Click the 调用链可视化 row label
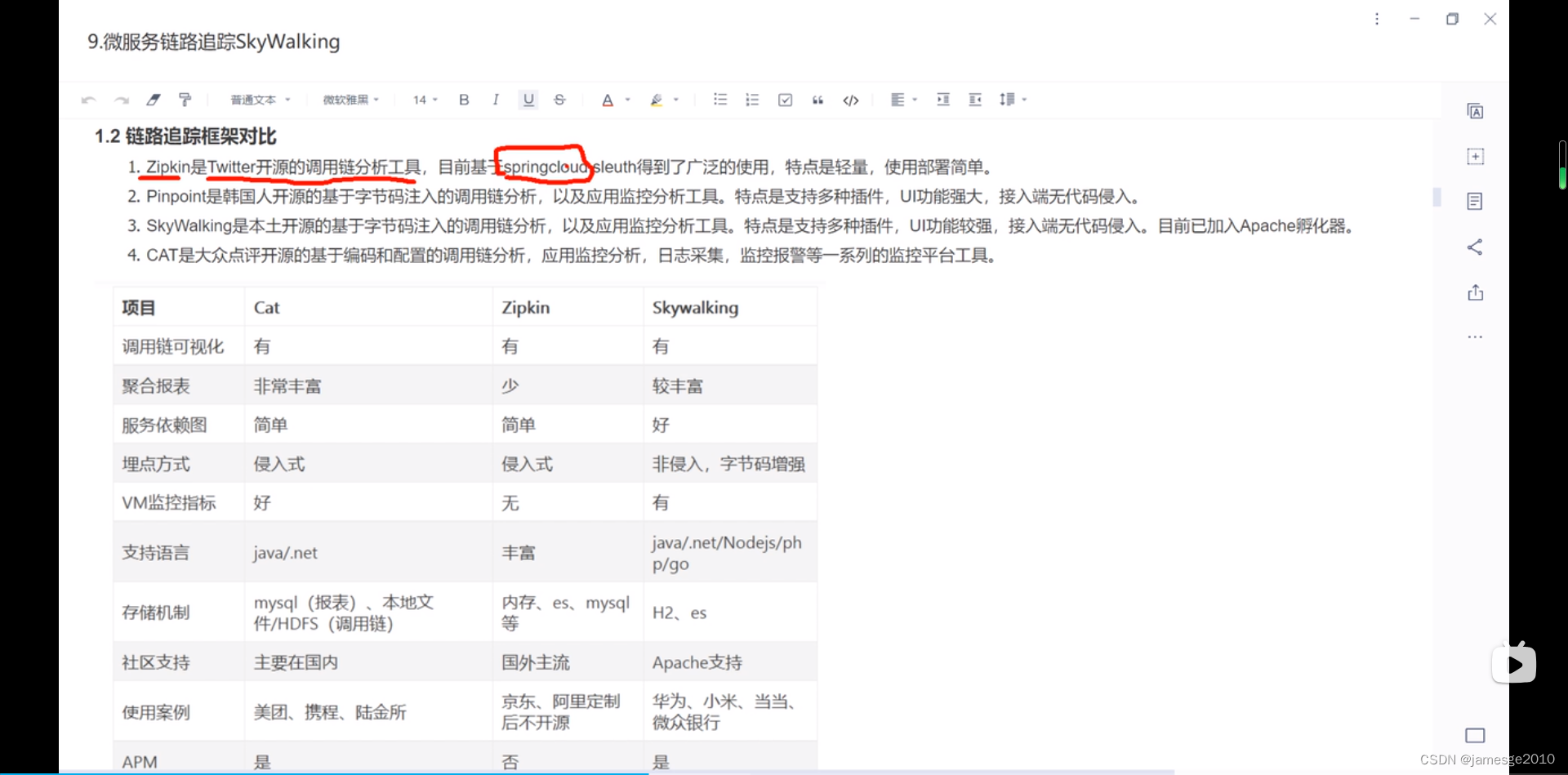 click(173, 346)
